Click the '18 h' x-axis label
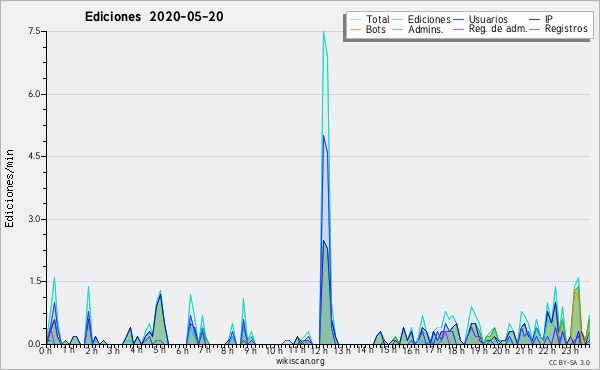Viewport: 600px width, 370px height. click(456, 351)
